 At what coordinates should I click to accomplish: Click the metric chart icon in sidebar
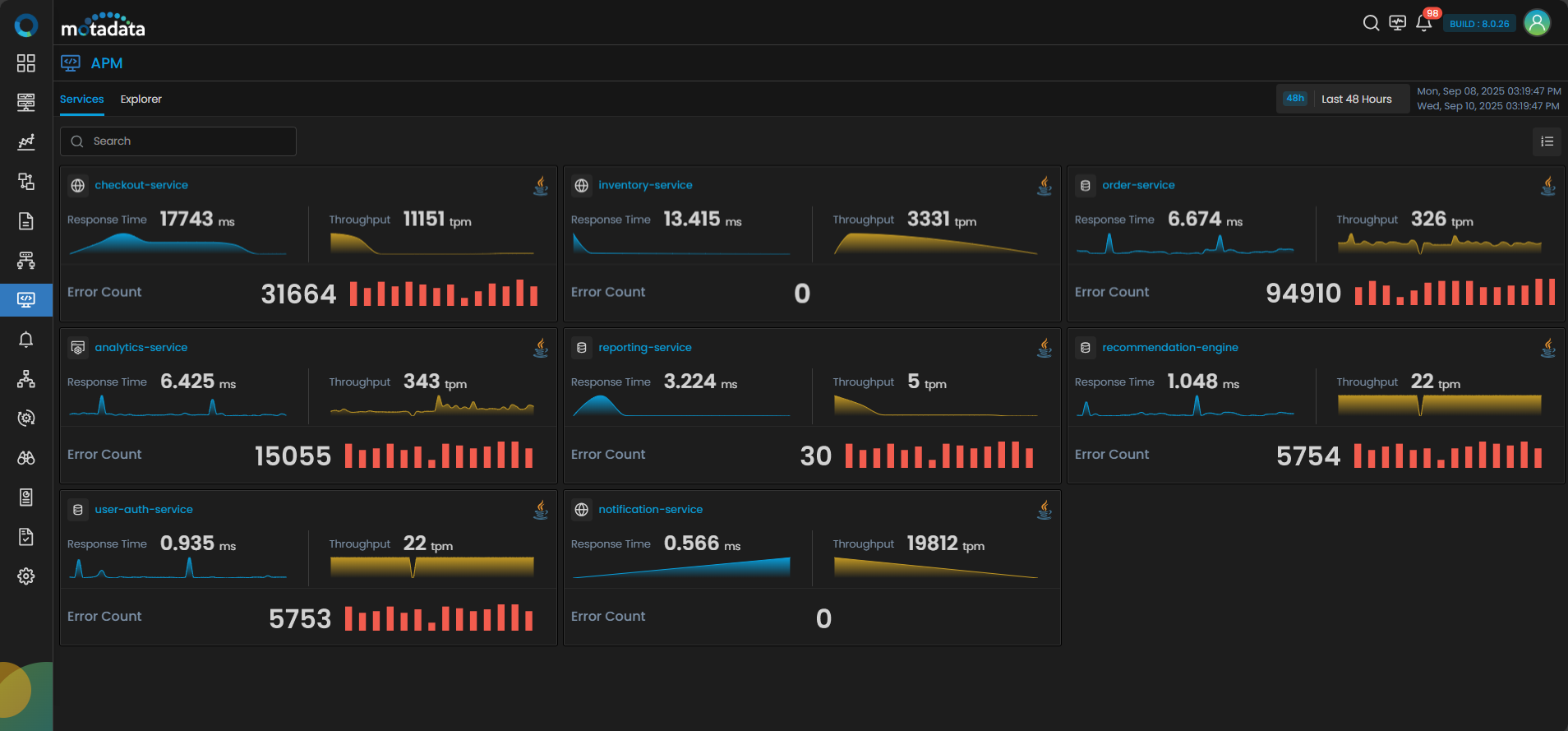pos(26,142)
